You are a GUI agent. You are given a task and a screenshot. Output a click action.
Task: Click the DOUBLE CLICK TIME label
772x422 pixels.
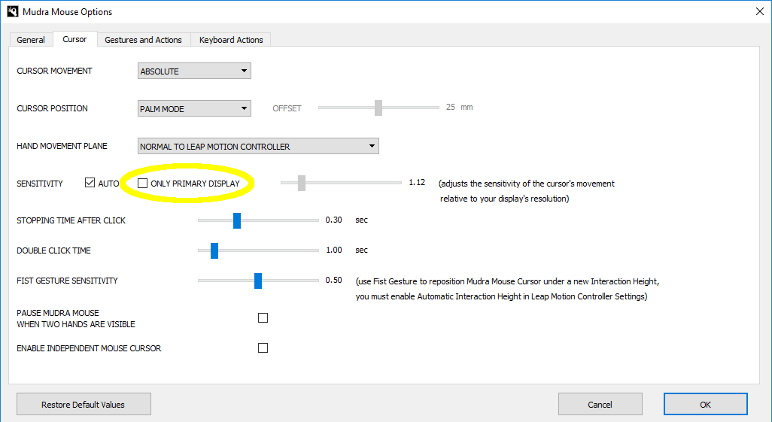pos(54,251)
